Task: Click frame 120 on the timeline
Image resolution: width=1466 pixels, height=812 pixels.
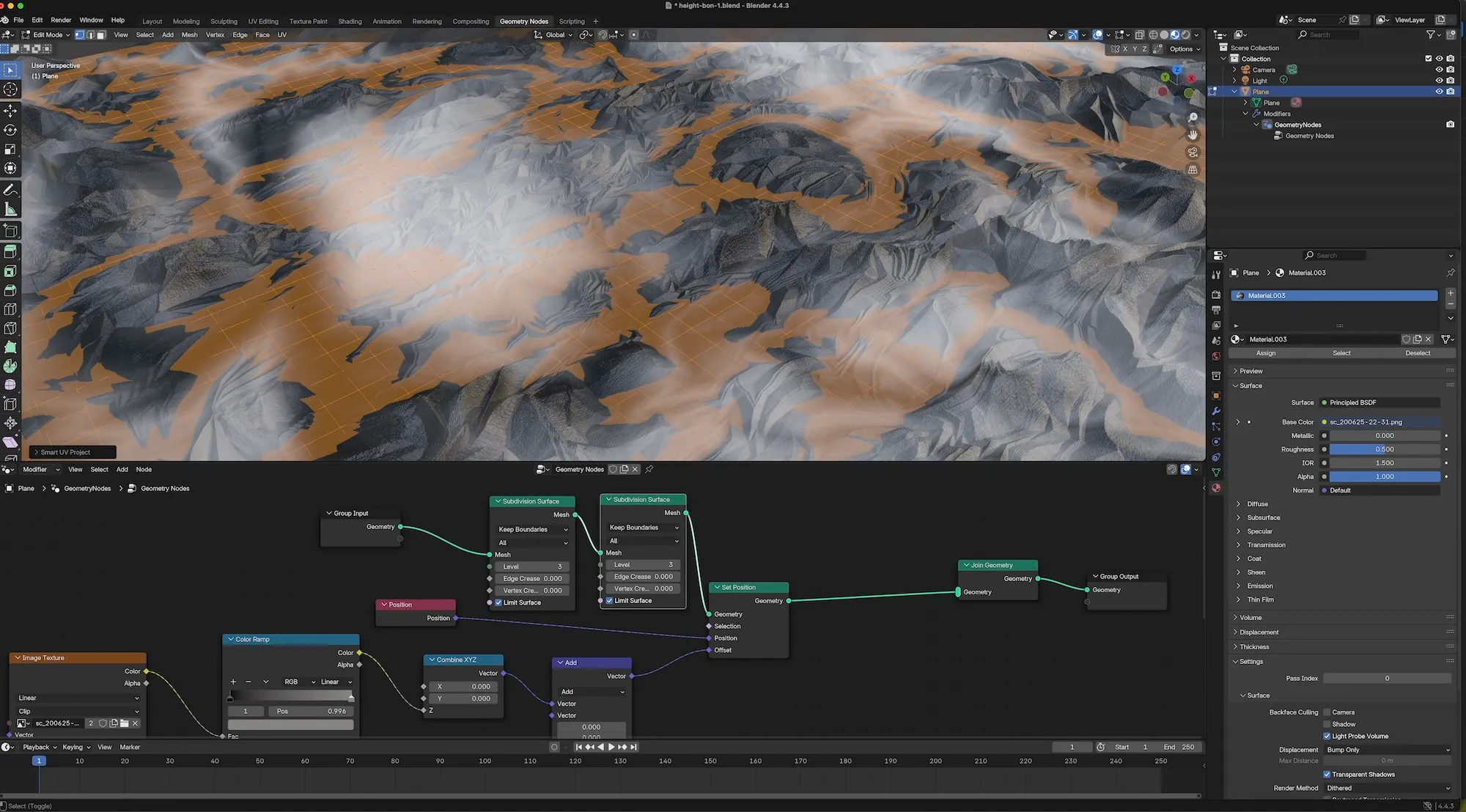Action: (575, 761)
